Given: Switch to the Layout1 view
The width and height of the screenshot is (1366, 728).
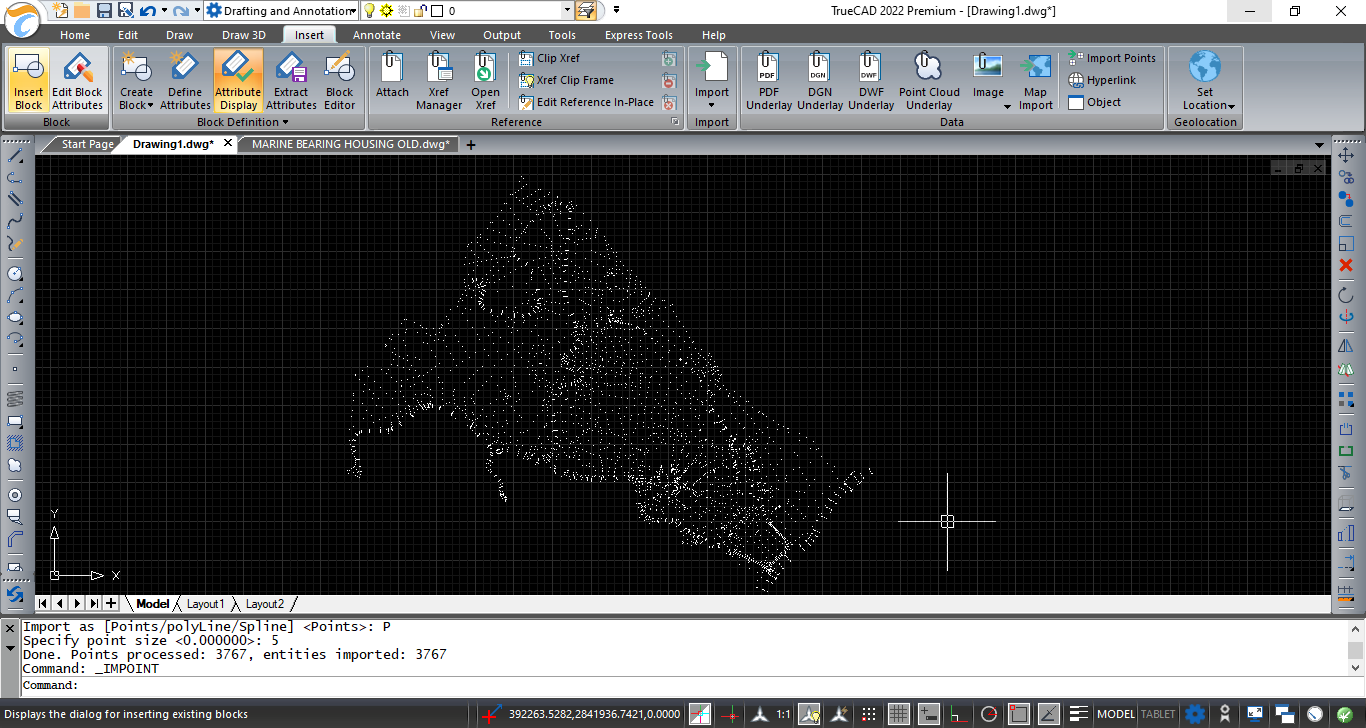Looking at the screenshot, I should [x=206, y=603].
